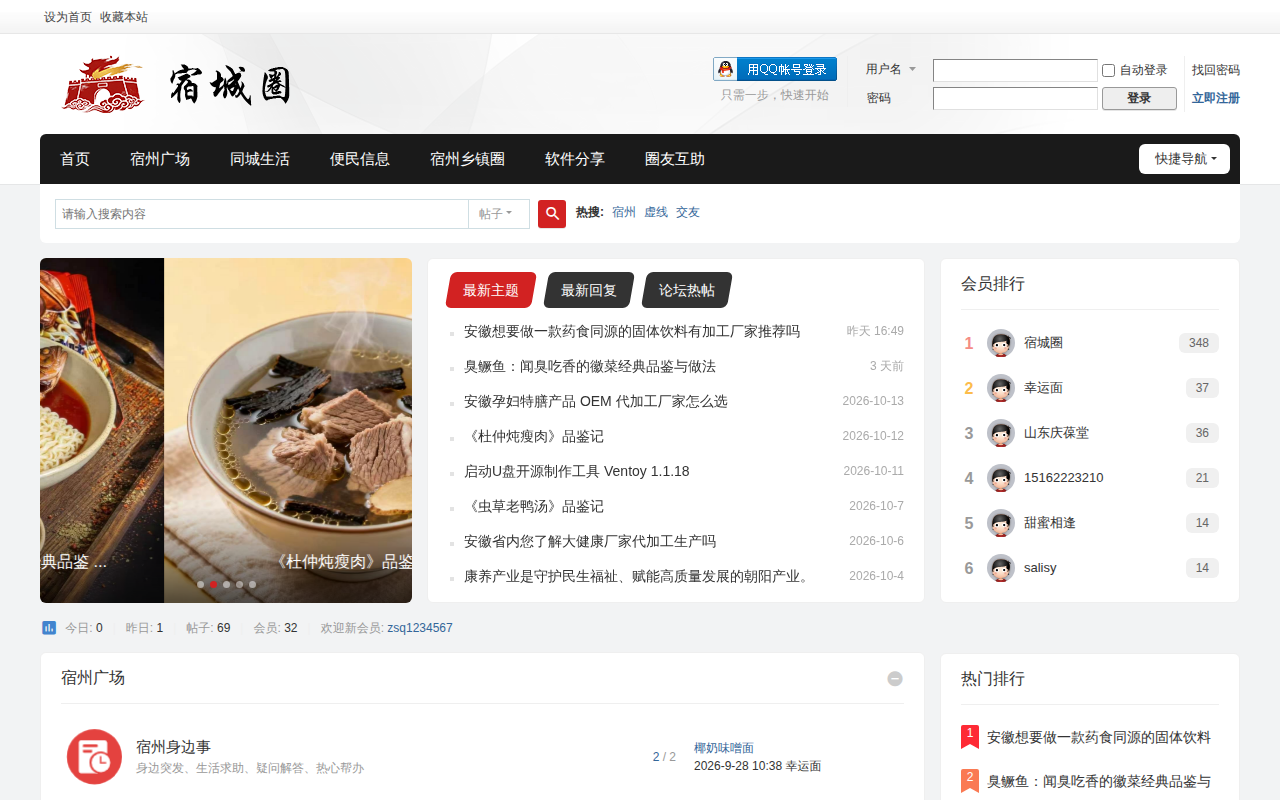Screen dimensions: 1280x800
Task: Open the 帖子 search type dropdown
Action: coord(498,214)
